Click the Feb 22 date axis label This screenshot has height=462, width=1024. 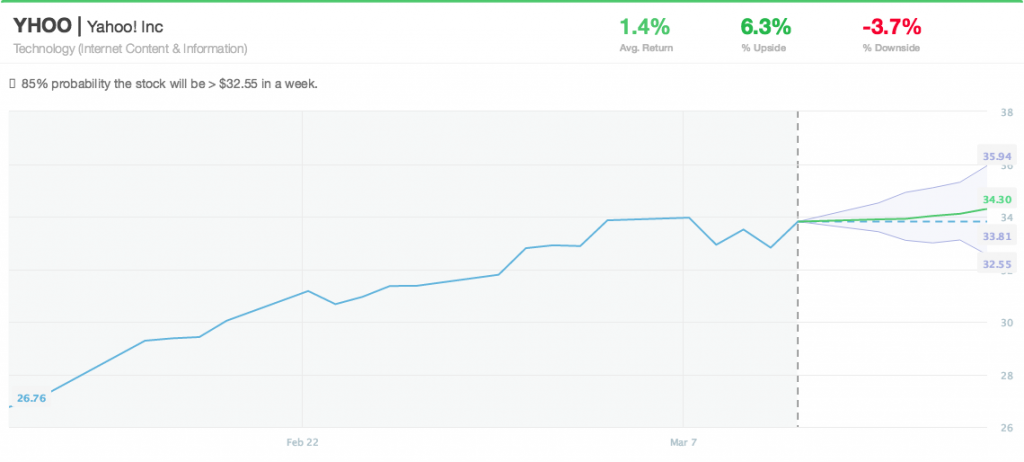(302, 442)
